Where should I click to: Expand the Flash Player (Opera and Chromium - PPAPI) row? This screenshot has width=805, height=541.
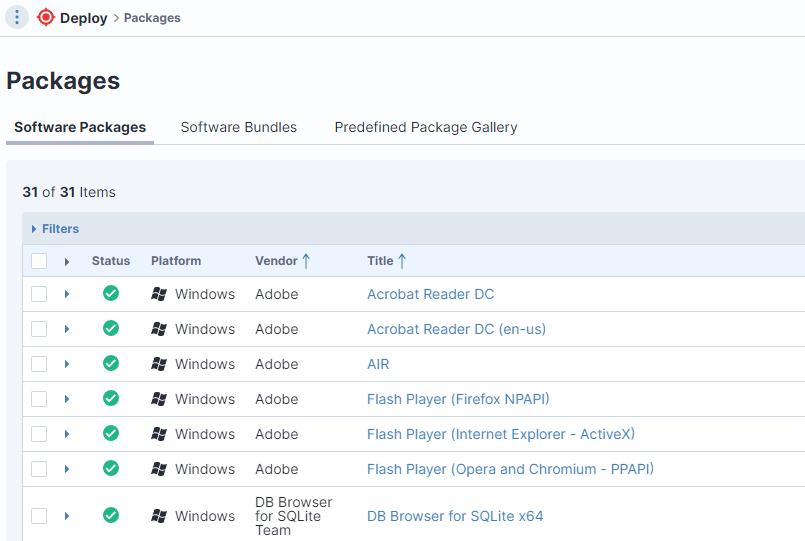(x=67, y=469)
